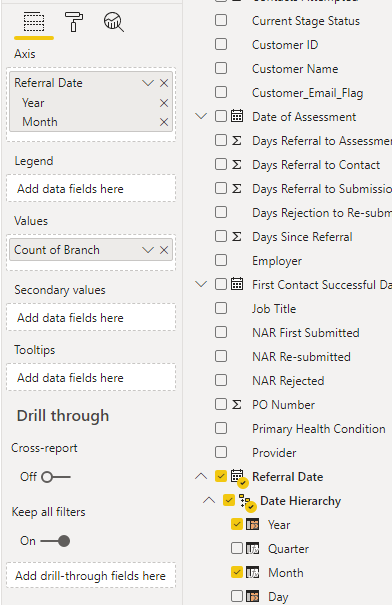Uncheck the Date Hierarchy checkbox
The height and width of the screenshot is (605, 392).
coord(229,500)
